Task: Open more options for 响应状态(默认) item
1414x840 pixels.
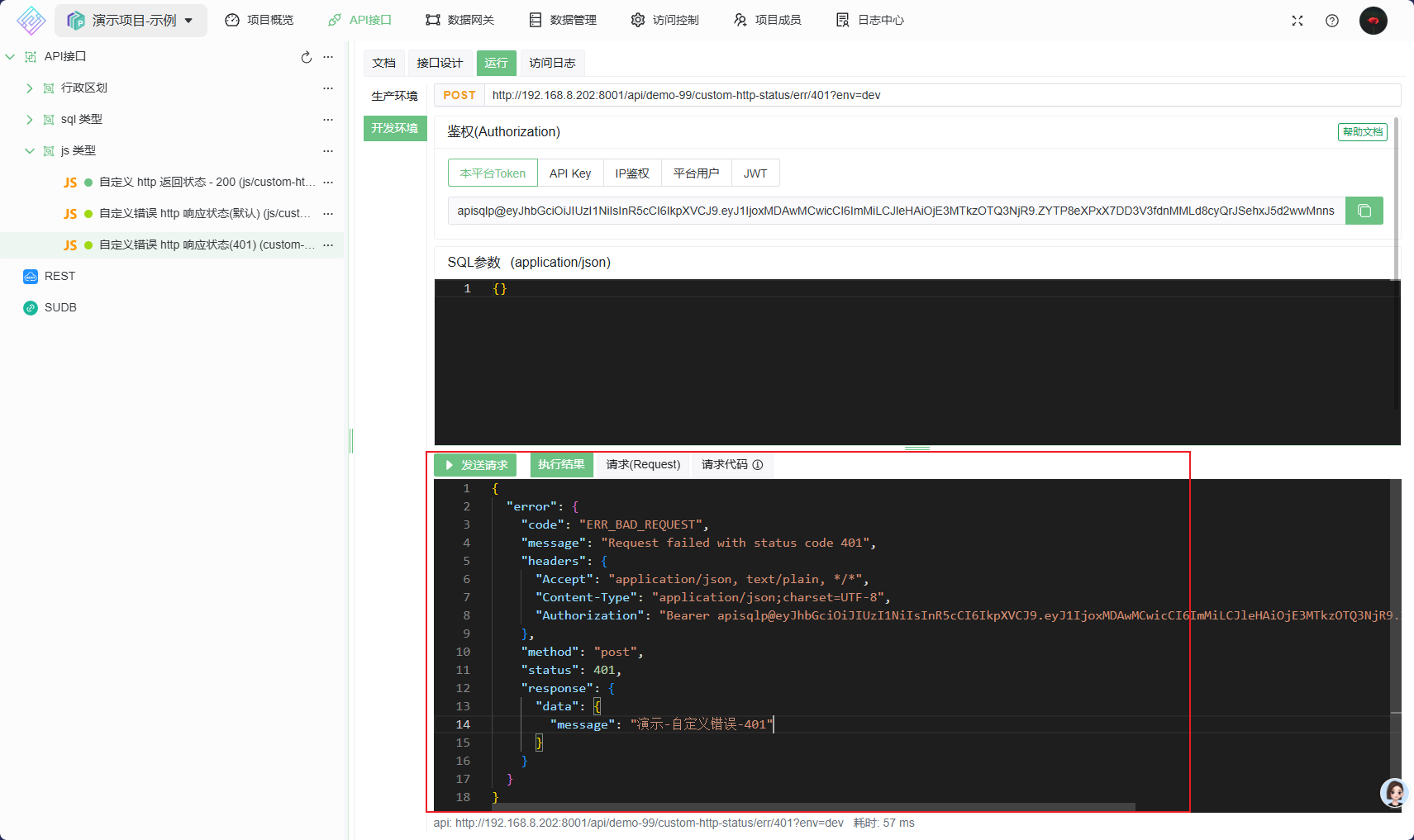Action: point(328,214)
